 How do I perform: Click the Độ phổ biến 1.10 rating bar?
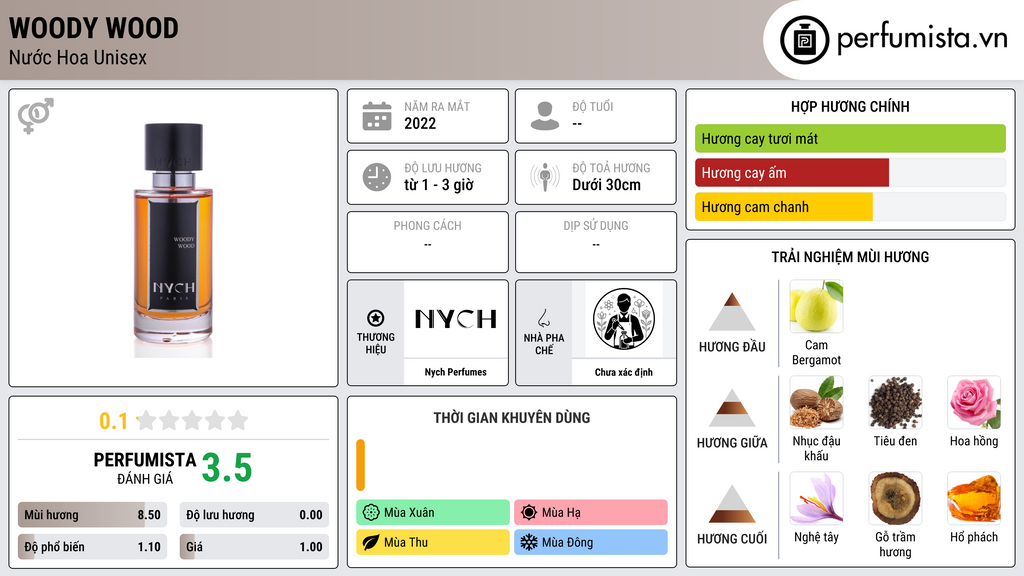tap(92, 547)
